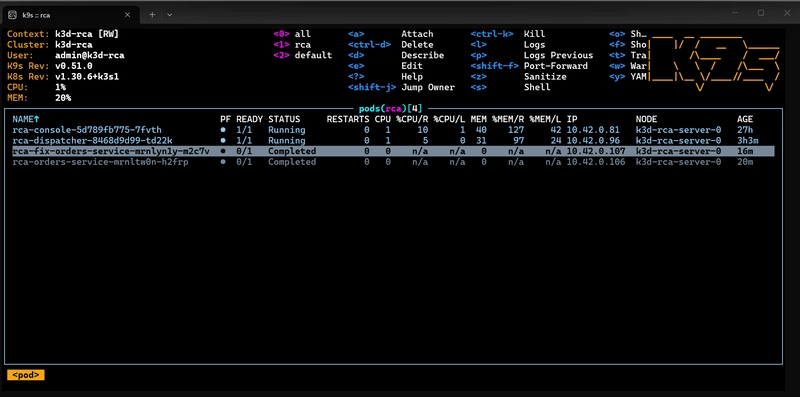This screenshot has height=397, width=800.
Task: Click the port-forward dot of rca-dispatcher row
Action: (223, 141)
